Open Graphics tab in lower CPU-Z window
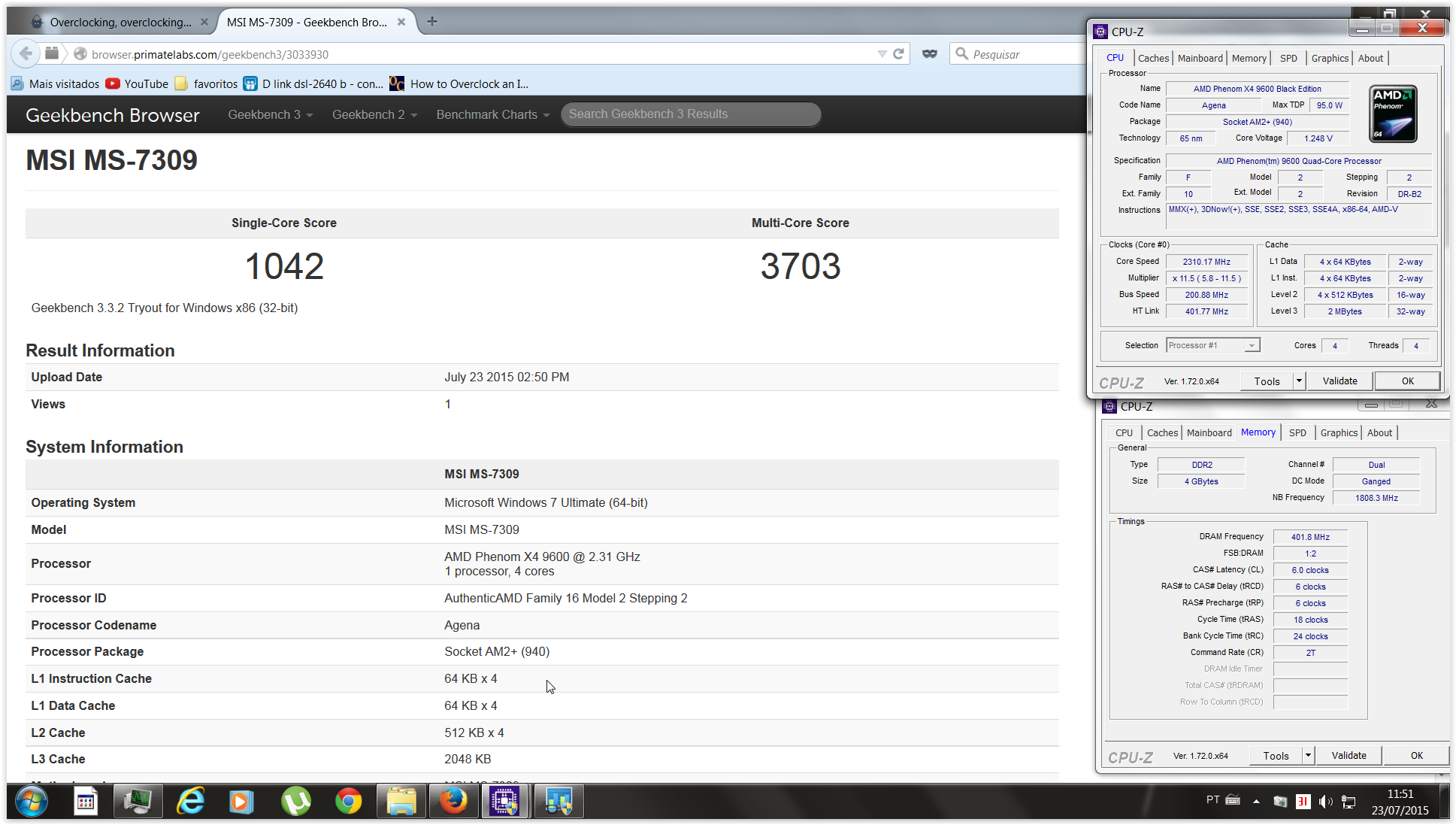Screen dimensions: 1456x825 [1339, 432]
